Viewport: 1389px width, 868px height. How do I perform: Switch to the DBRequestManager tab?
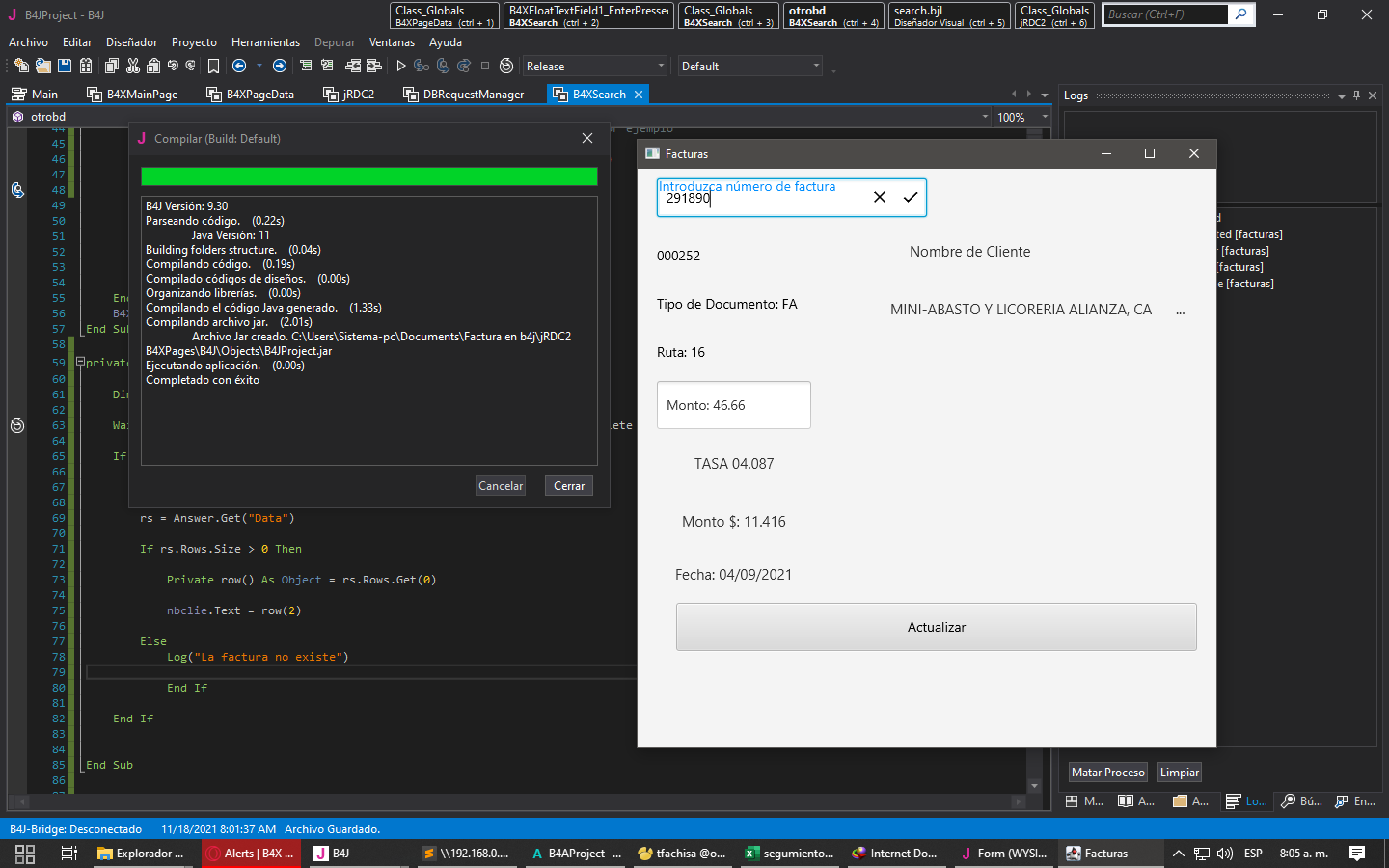pos(463,94)
